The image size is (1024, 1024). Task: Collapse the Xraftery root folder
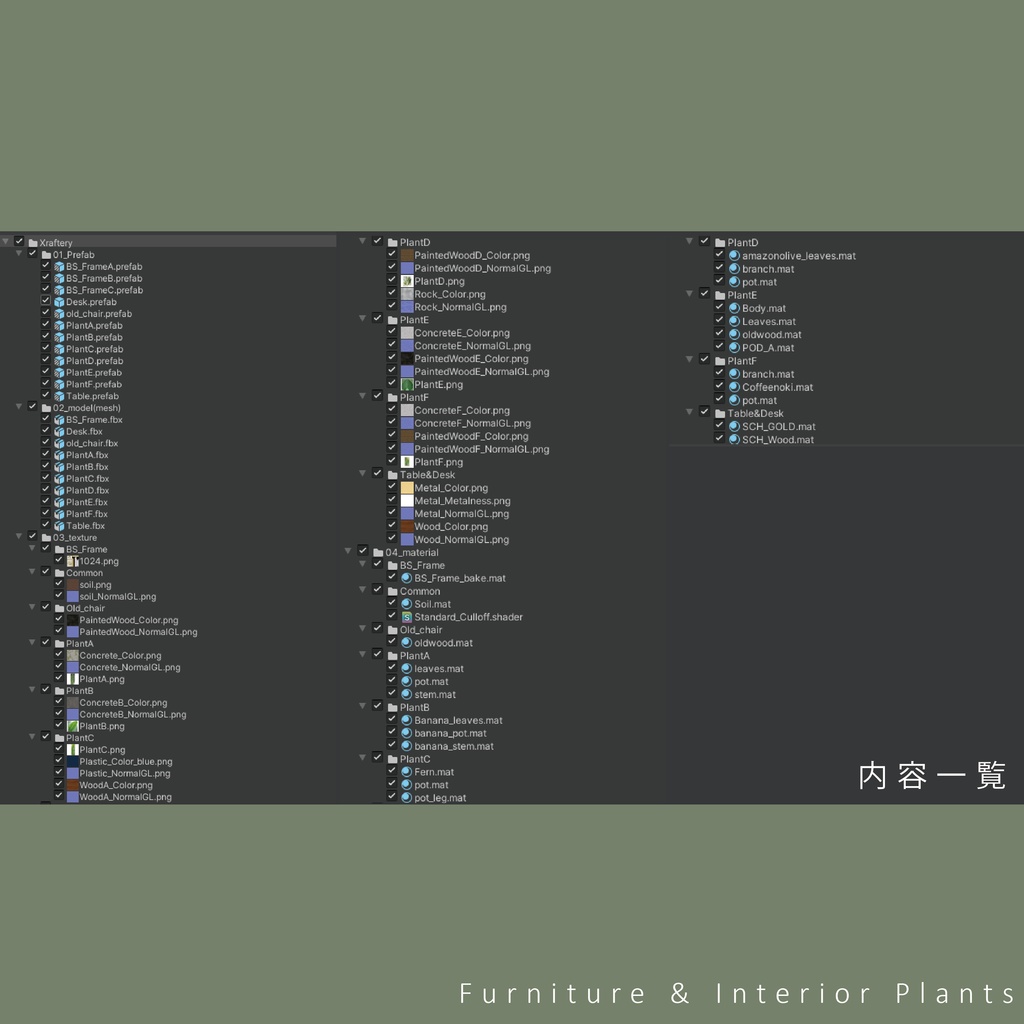[x=5, y=242]
